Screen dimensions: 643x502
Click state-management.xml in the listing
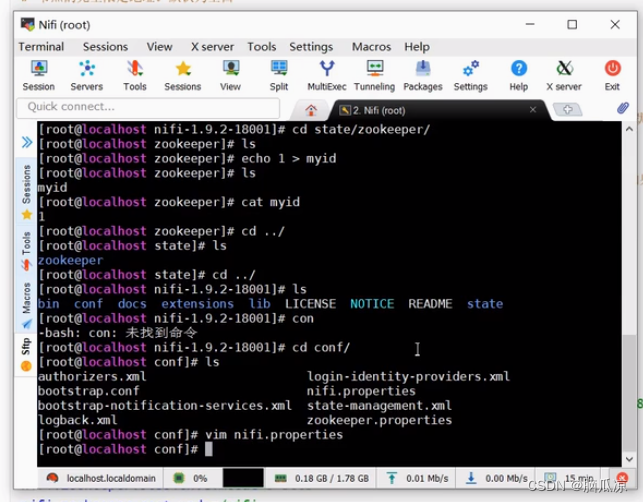[x=379, y=406]
